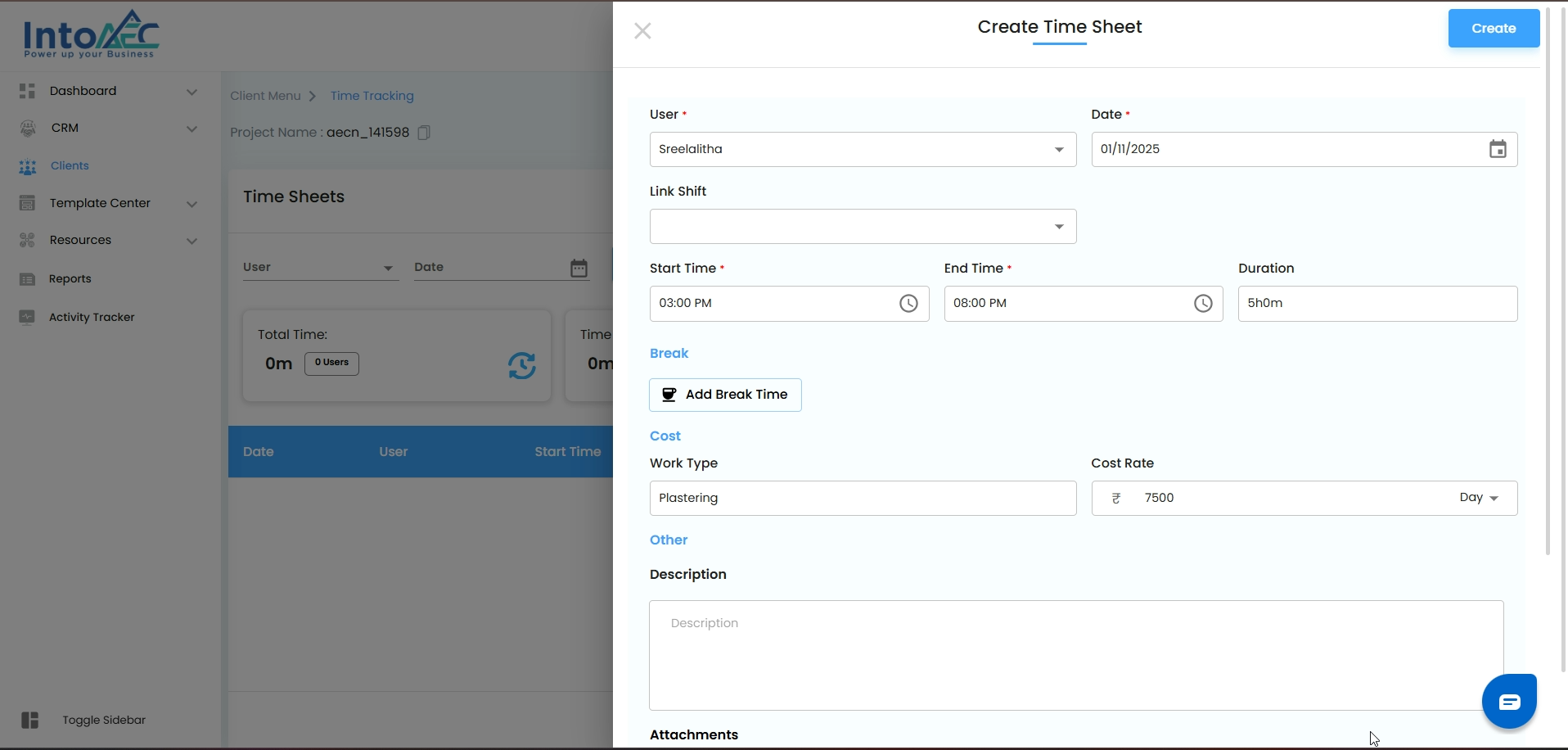This screenshot has width=1568, height=750.
Task: Click the Time Tracking breadcrumb link
Action: (x=372, y=96)
